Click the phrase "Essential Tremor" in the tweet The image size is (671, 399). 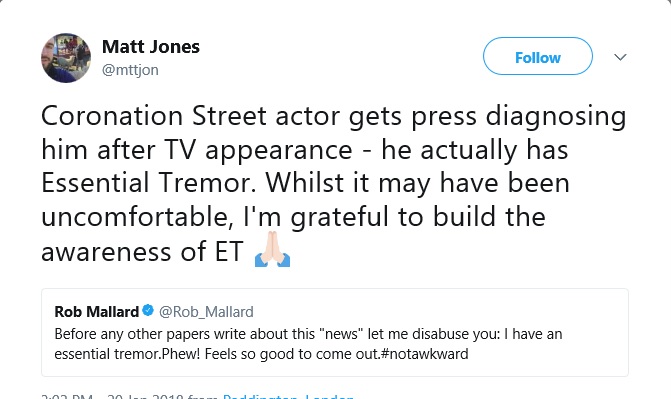(152, 183)
